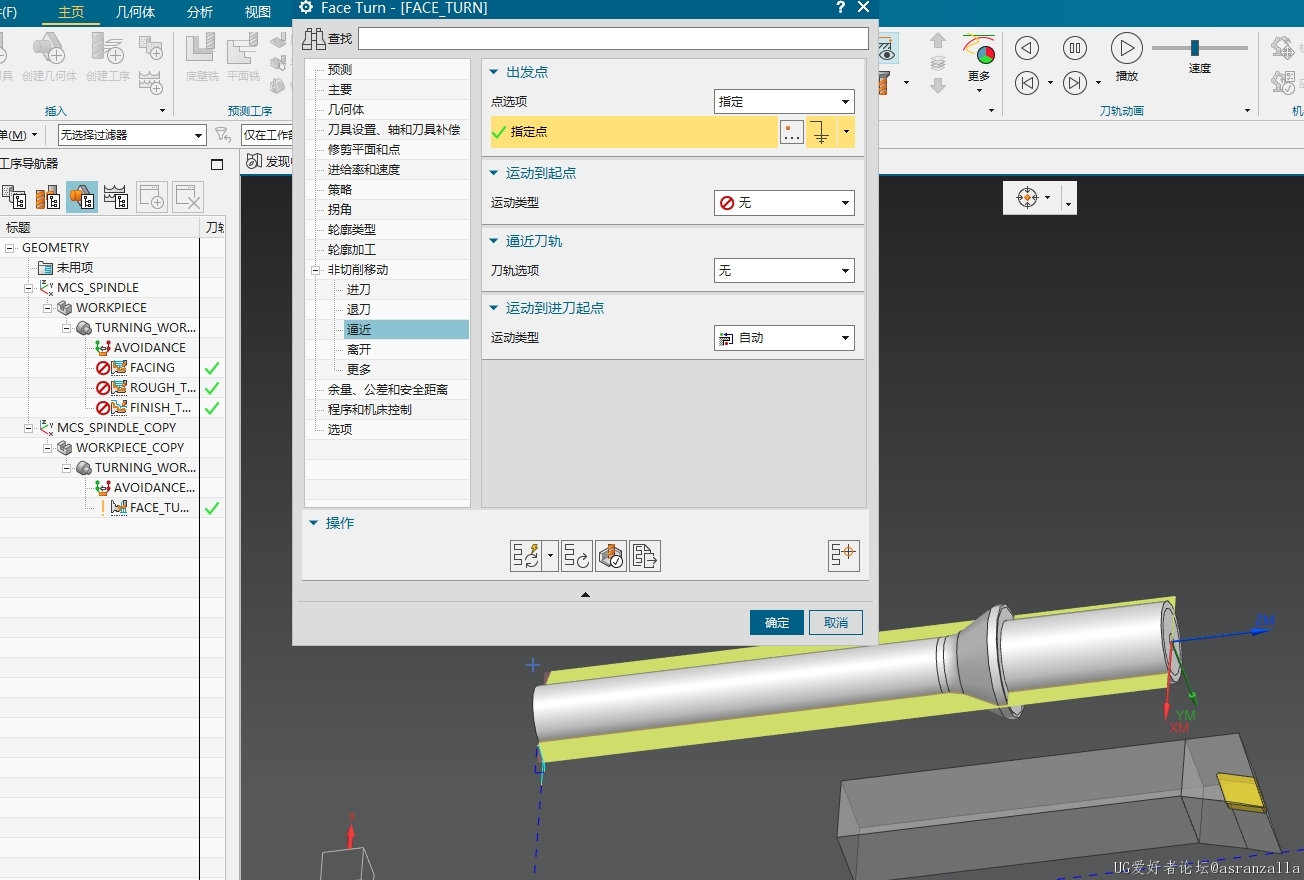
Task: Jump to the last tool path step
Action: [x=1075, y=83]
